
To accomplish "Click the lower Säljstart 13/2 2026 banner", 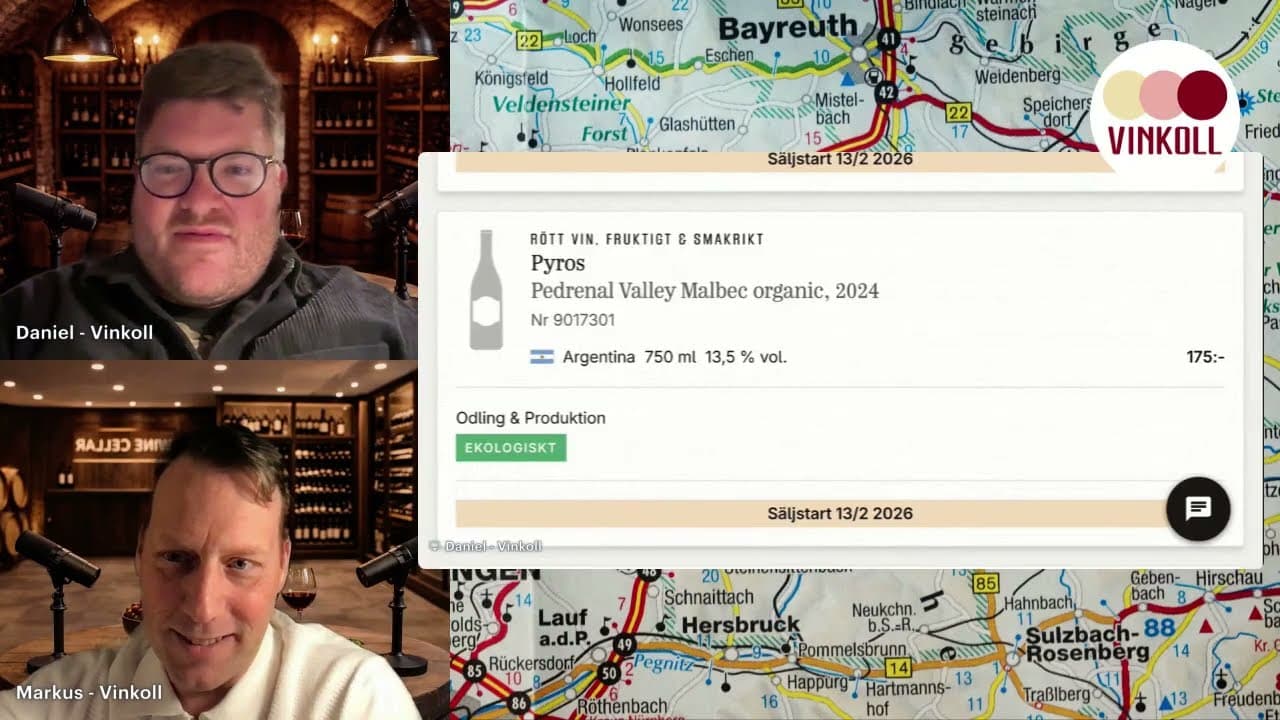I will (x=840, y=513).
